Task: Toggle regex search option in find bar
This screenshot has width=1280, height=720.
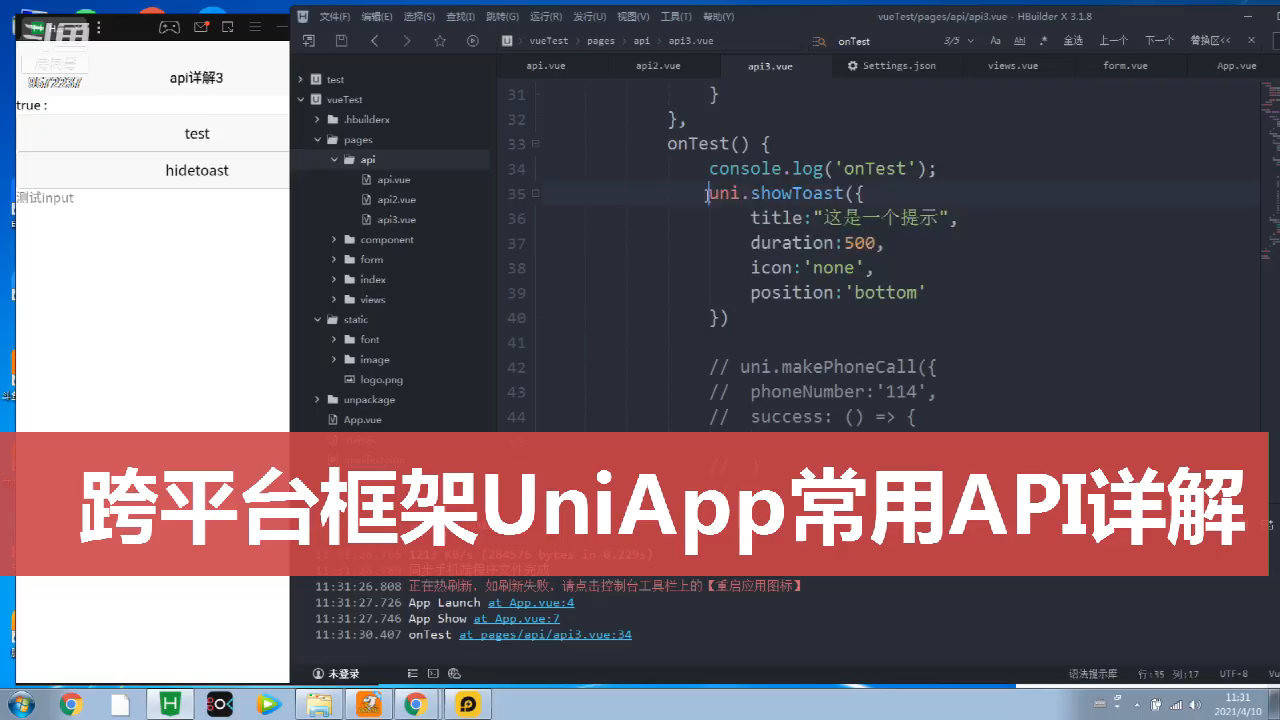Action: (x=1044, y=41)
